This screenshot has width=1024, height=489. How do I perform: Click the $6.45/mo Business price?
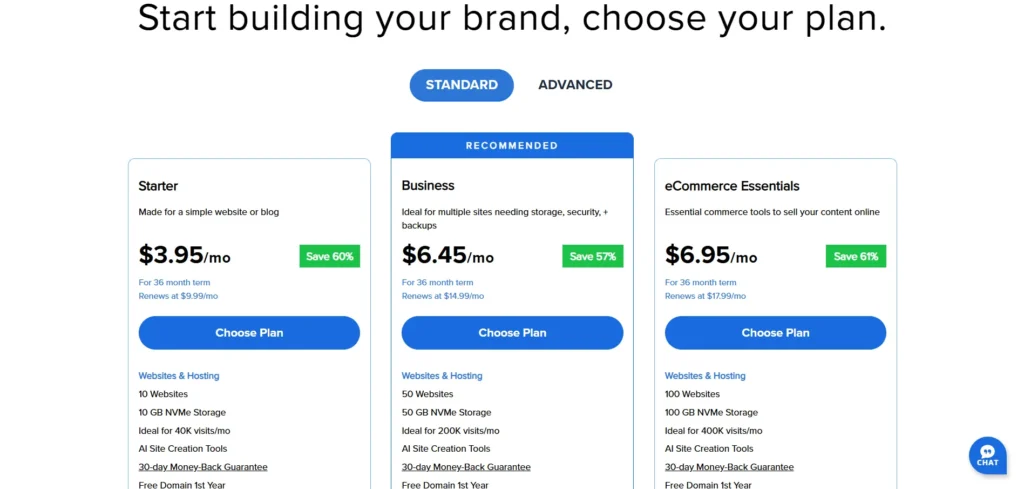tap(448, 256)
